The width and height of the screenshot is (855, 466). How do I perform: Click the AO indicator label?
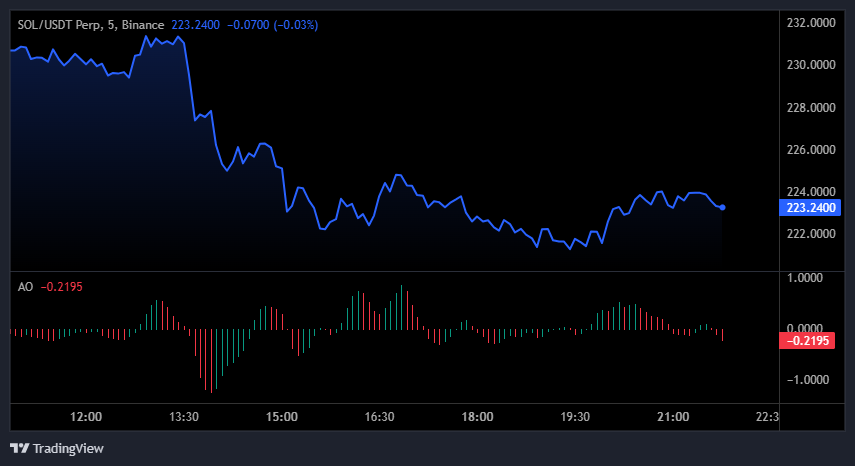(x=25, y=287)
